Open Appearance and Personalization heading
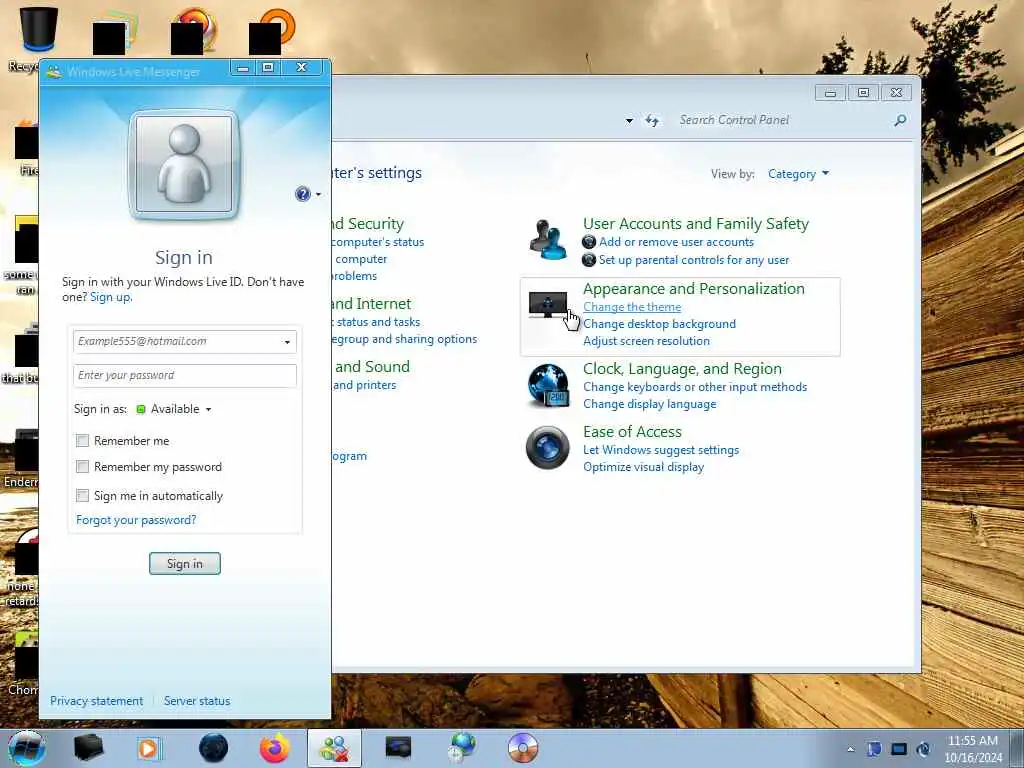 point(694,289)
